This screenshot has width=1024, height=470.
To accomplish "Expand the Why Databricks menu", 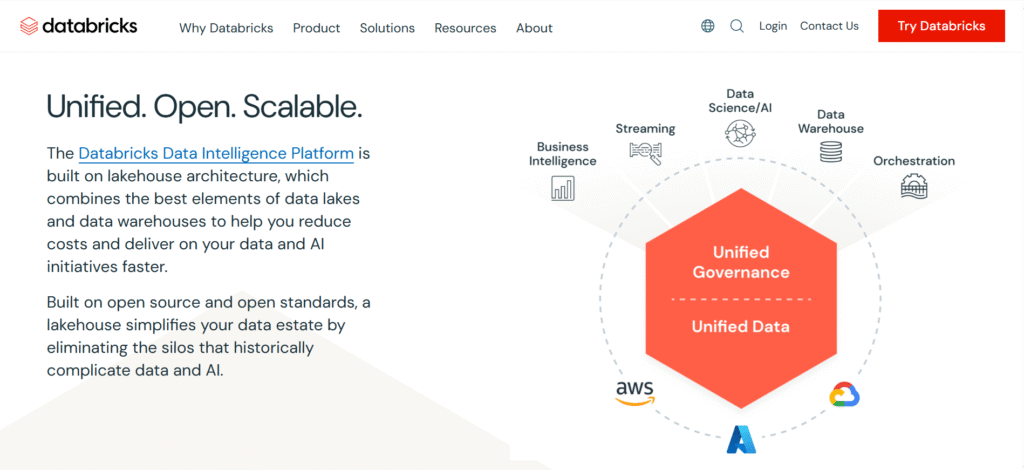I will click(226, 28).
